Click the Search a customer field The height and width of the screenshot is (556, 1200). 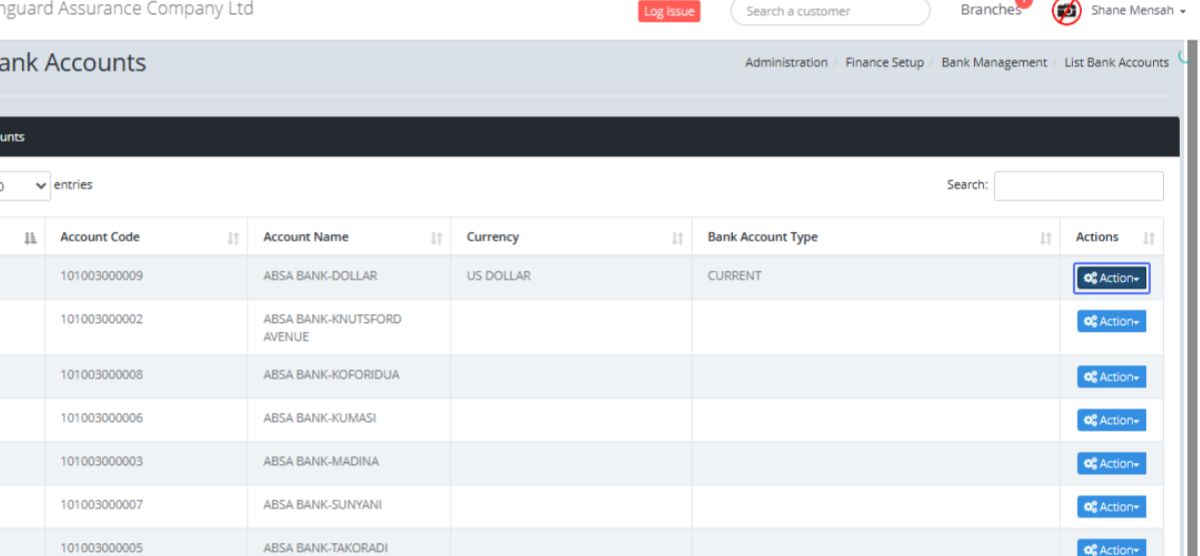click(x=830, y=12)
